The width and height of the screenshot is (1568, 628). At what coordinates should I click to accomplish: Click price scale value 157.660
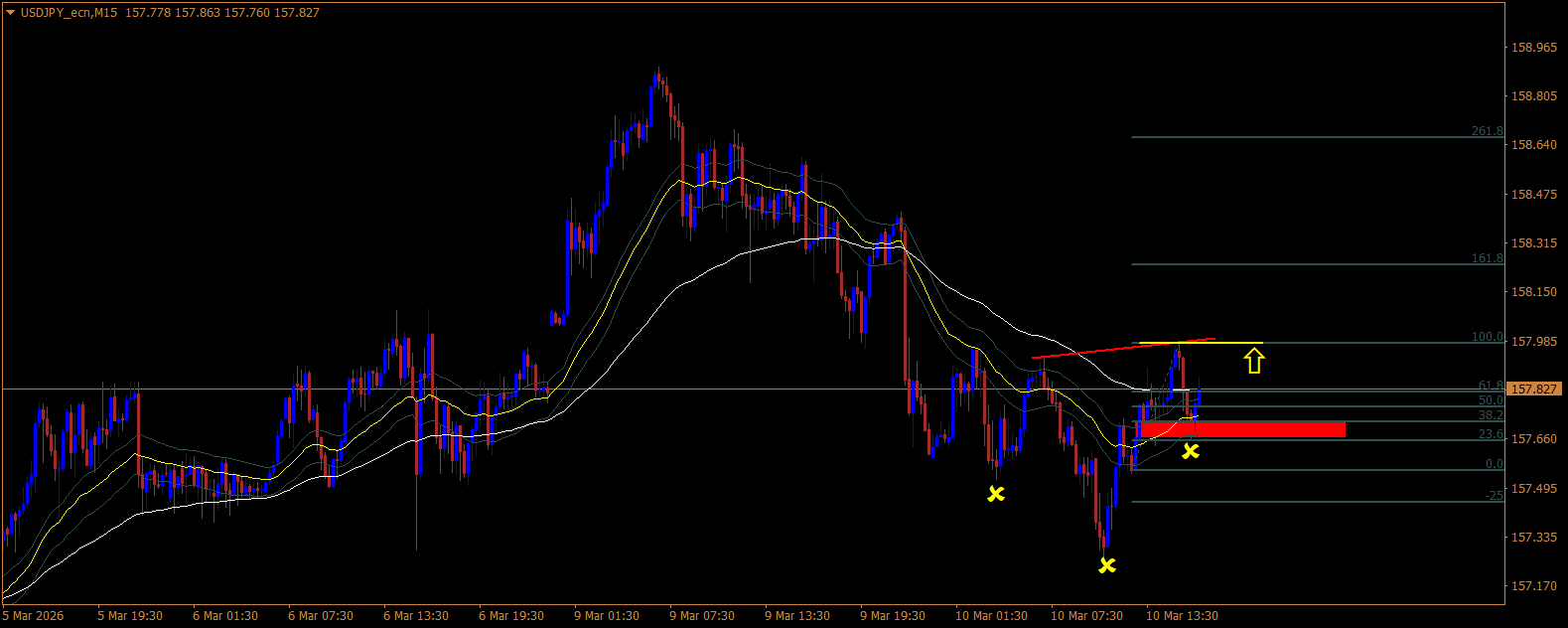tap(1533, 439)
